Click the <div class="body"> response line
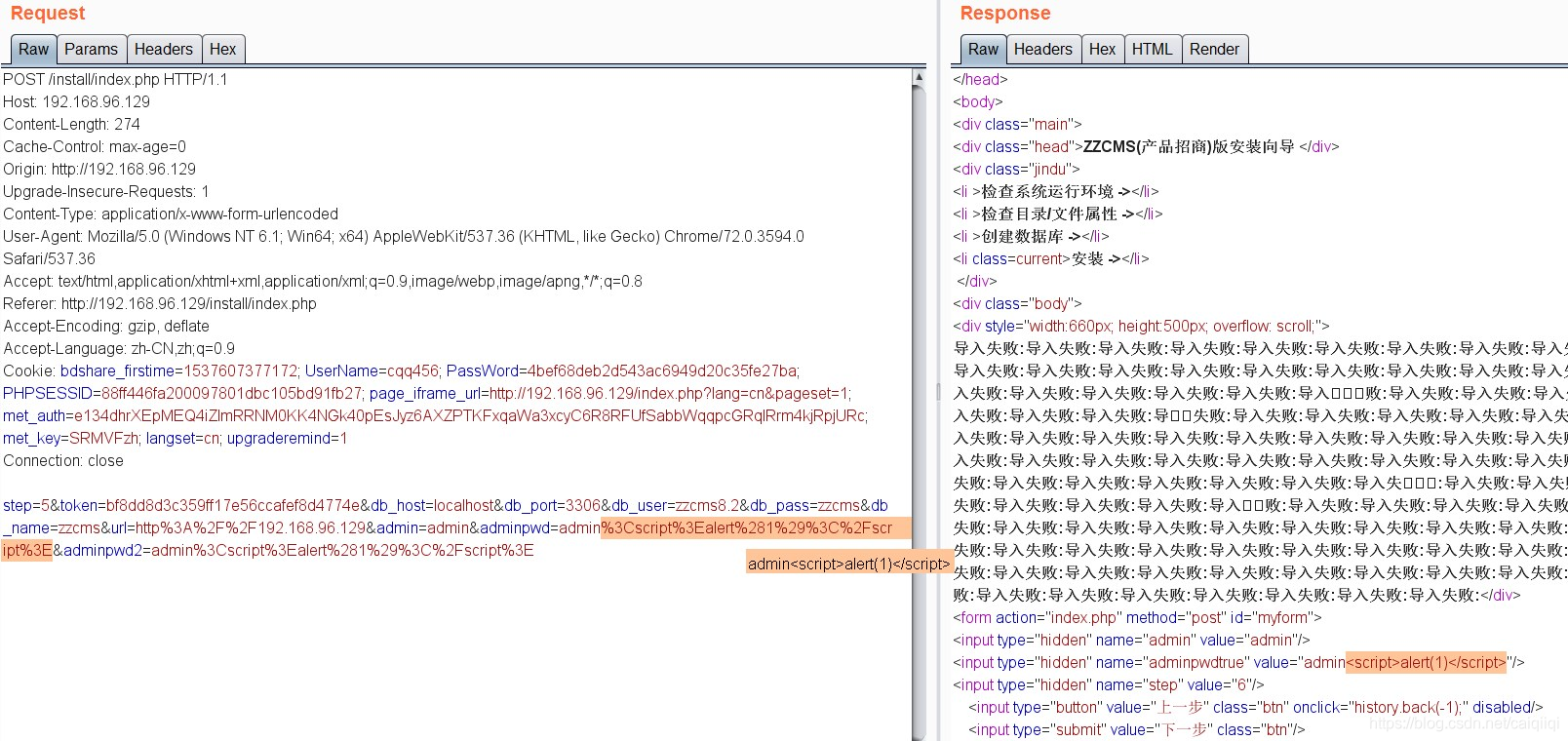 pyautogui.click(x=1017, y=303)
